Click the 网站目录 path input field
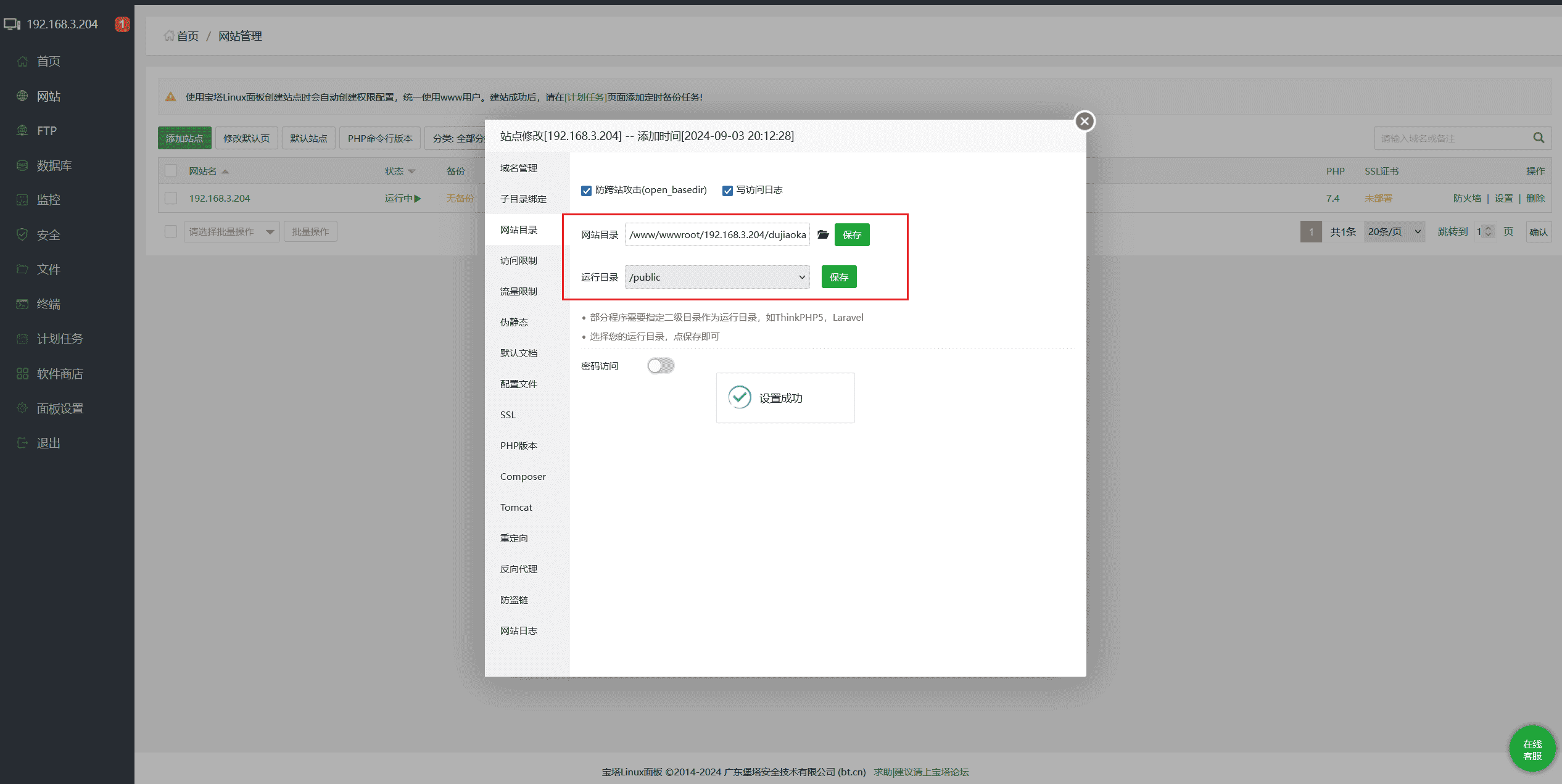The width and height of the screenshot is (1562, 784). [x=717, y=234]
